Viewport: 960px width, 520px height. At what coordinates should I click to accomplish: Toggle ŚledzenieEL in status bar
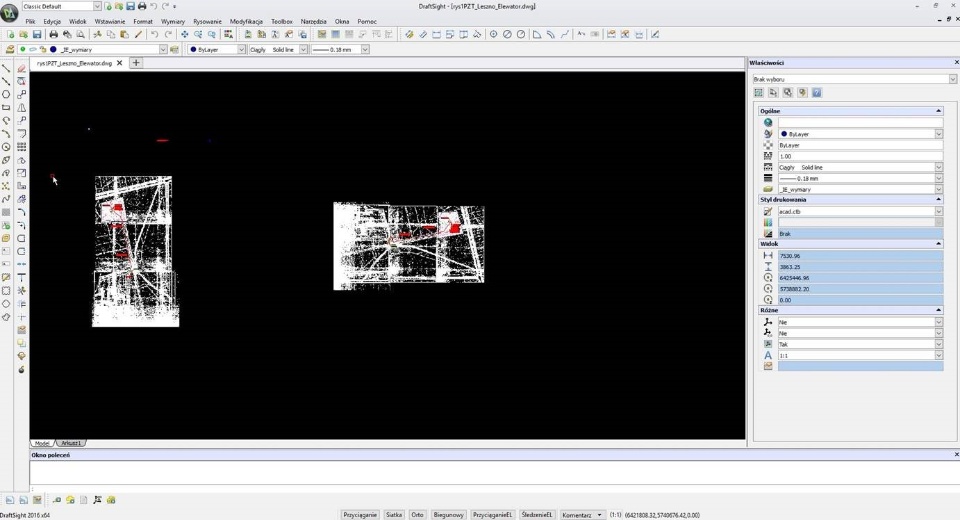tap(537, 515)
